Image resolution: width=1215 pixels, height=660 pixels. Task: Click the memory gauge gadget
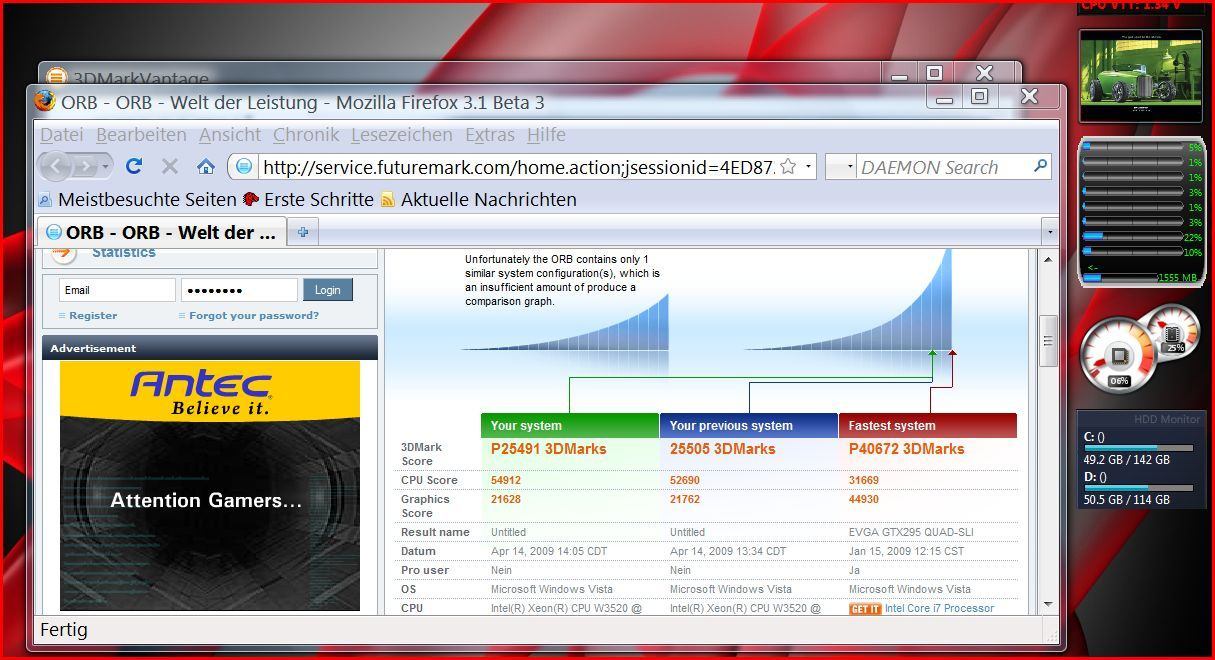(x=1173, y=333)
